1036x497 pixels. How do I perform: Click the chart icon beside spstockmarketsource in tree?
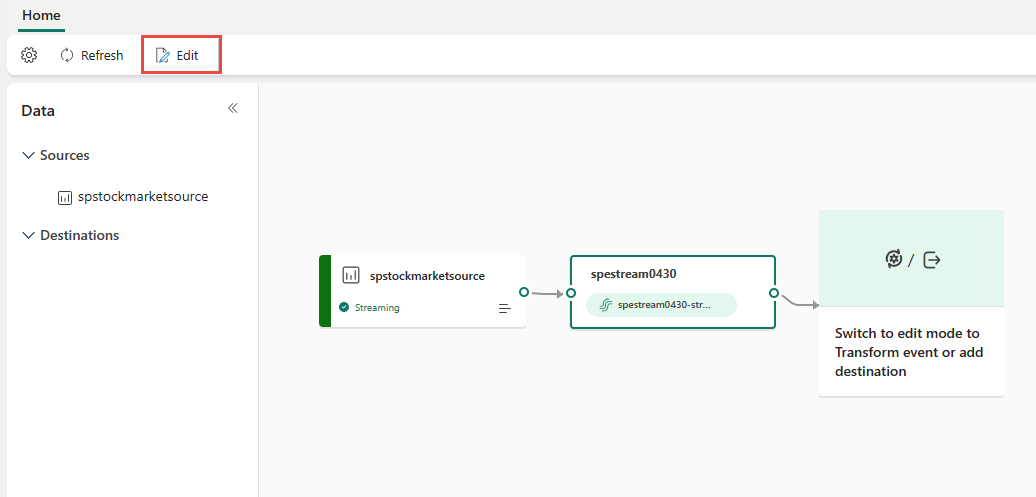click(65, 198)
